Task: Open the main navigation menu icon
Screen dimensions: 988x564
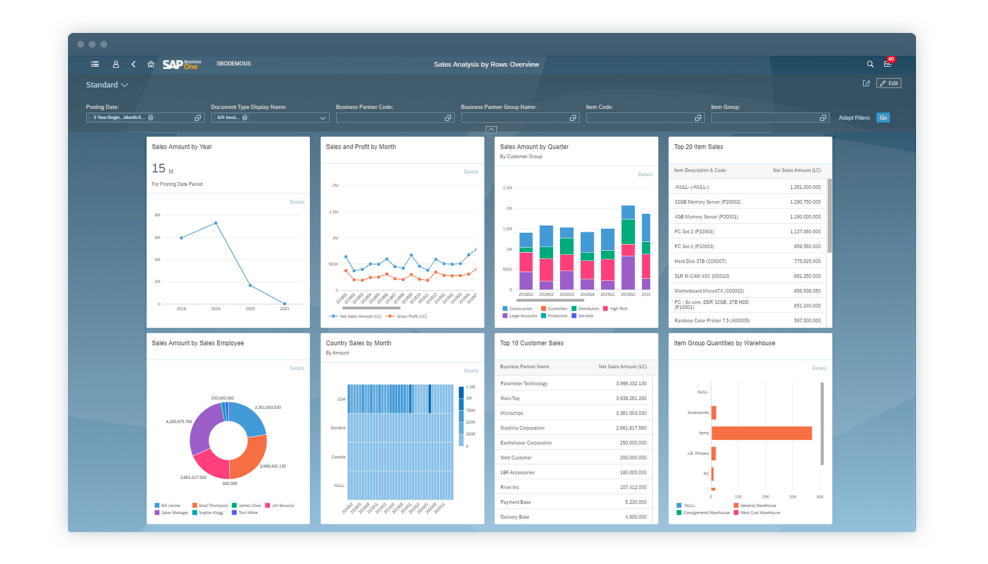Action: (x=95, y=64)
